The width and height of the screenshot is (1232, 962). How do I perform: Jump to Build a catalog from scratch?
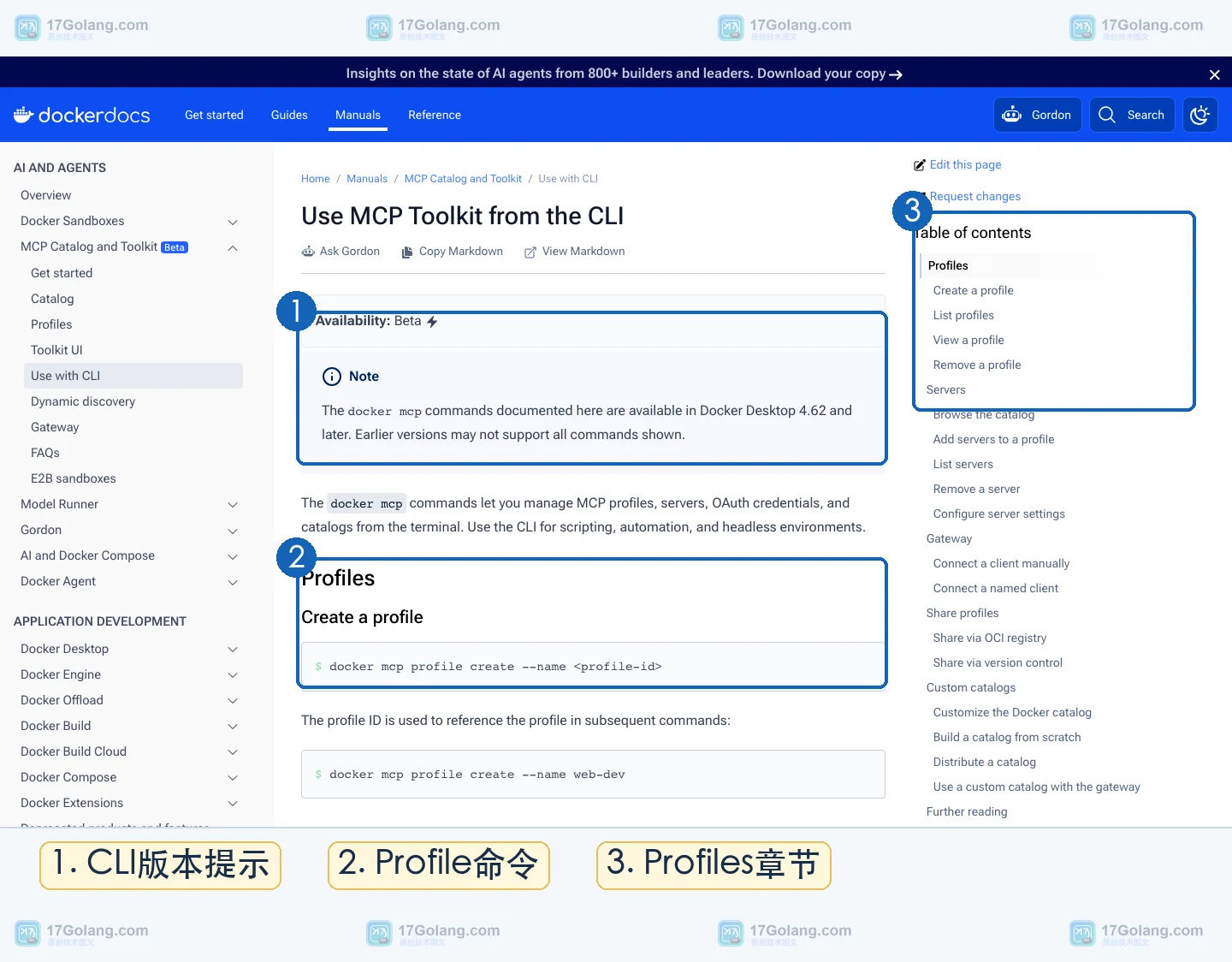[x=1007, y=737]
